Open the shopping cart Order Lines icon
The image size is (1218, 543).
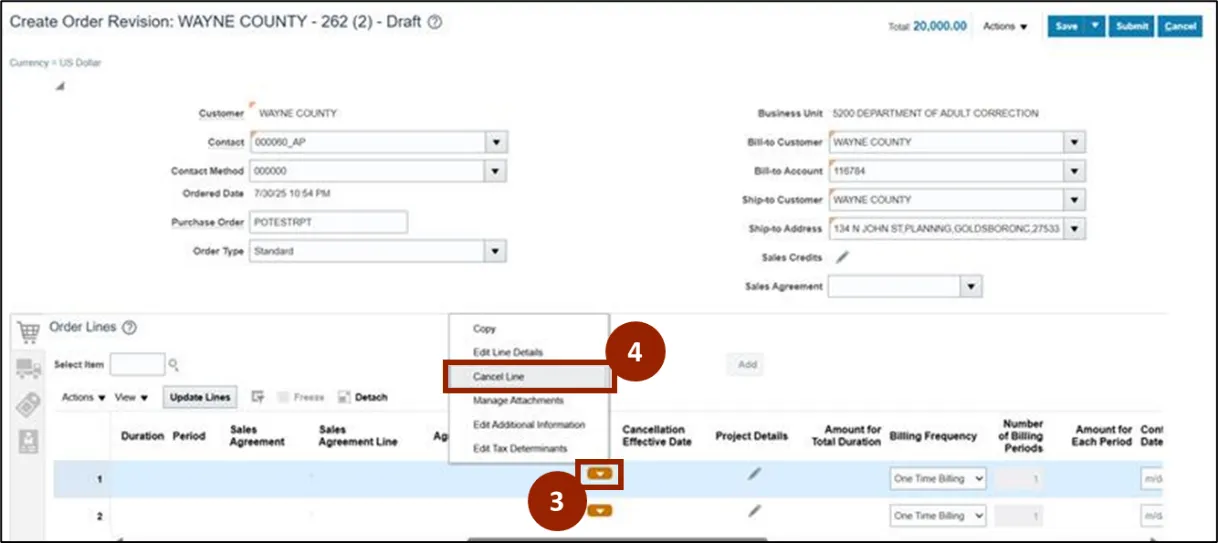29,331
